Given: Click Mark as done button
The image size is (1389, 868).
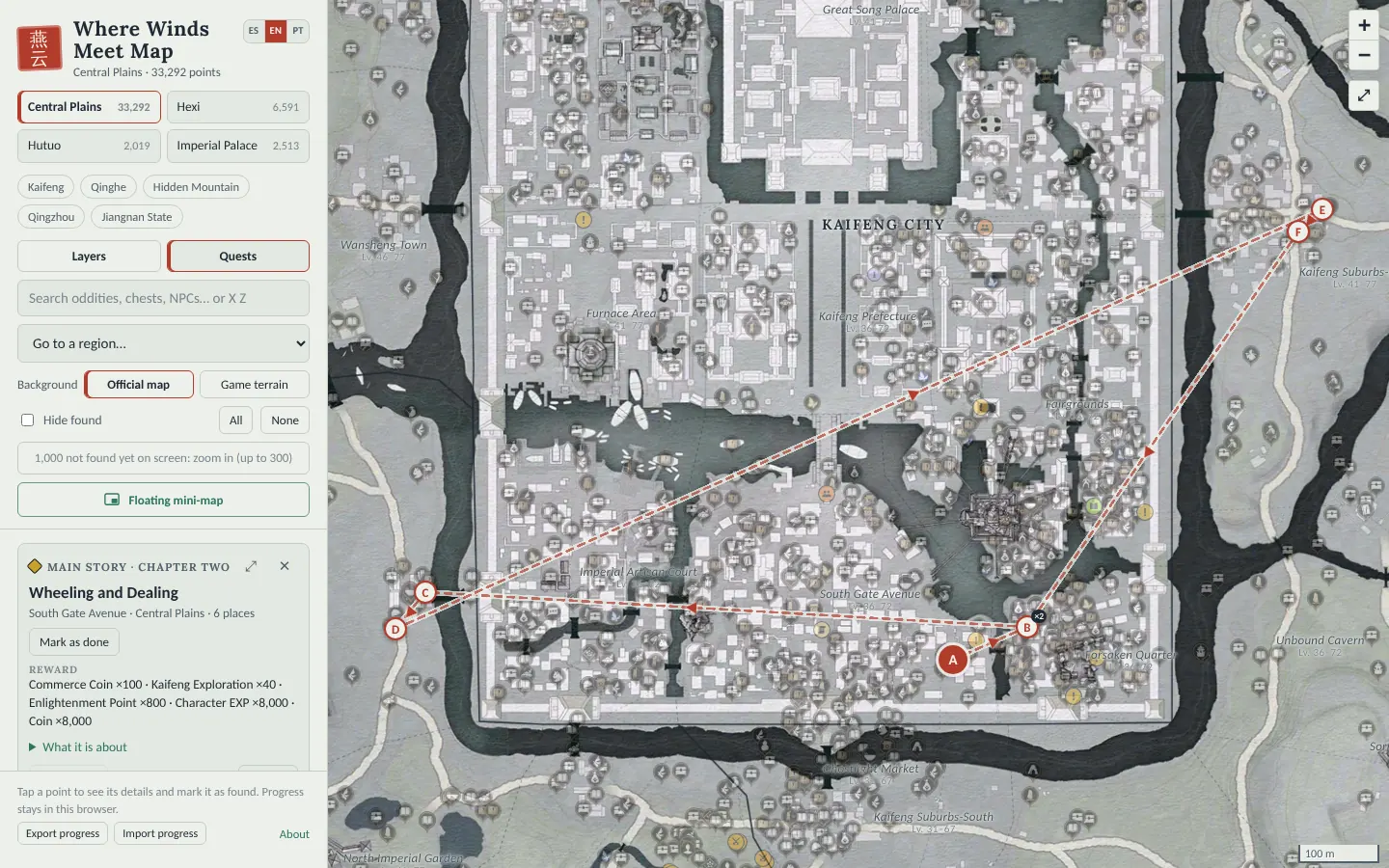Looking at the screenshot, I should pyautogui.click(x=74, y=642).
